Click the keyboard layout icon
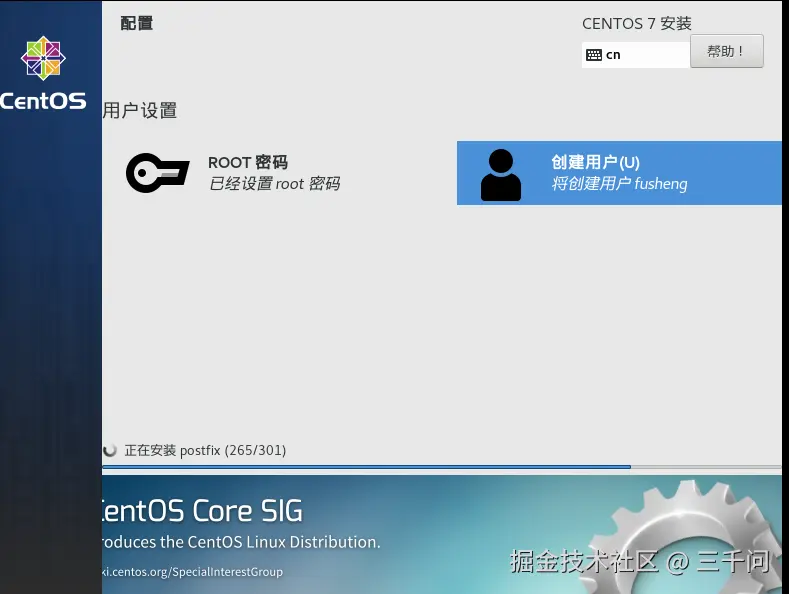Screen dimensions: 789x594 click(x=594, y=55)
